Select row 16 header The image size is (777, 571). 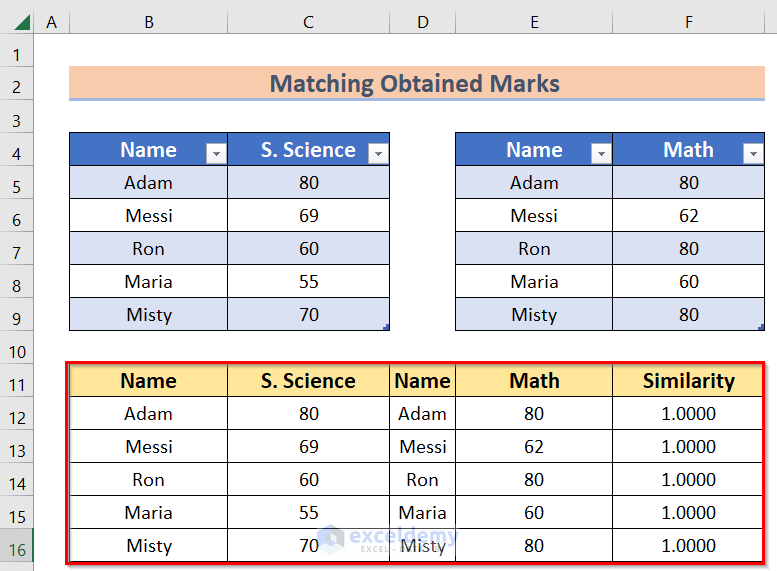[x=18, y=546]
